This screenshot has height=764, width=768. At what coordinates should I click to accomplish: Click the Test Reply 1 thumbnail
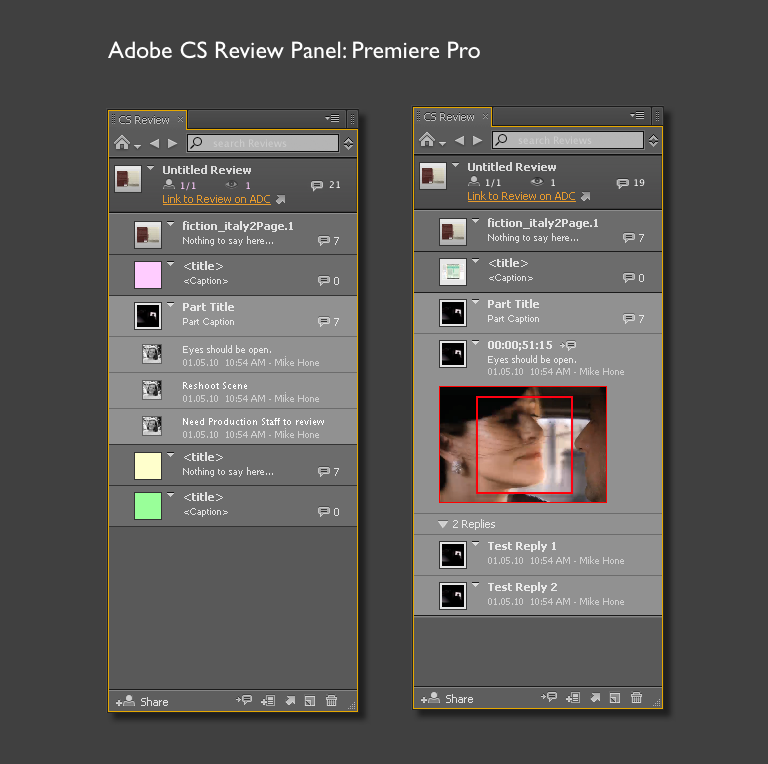tap(453, 555)
